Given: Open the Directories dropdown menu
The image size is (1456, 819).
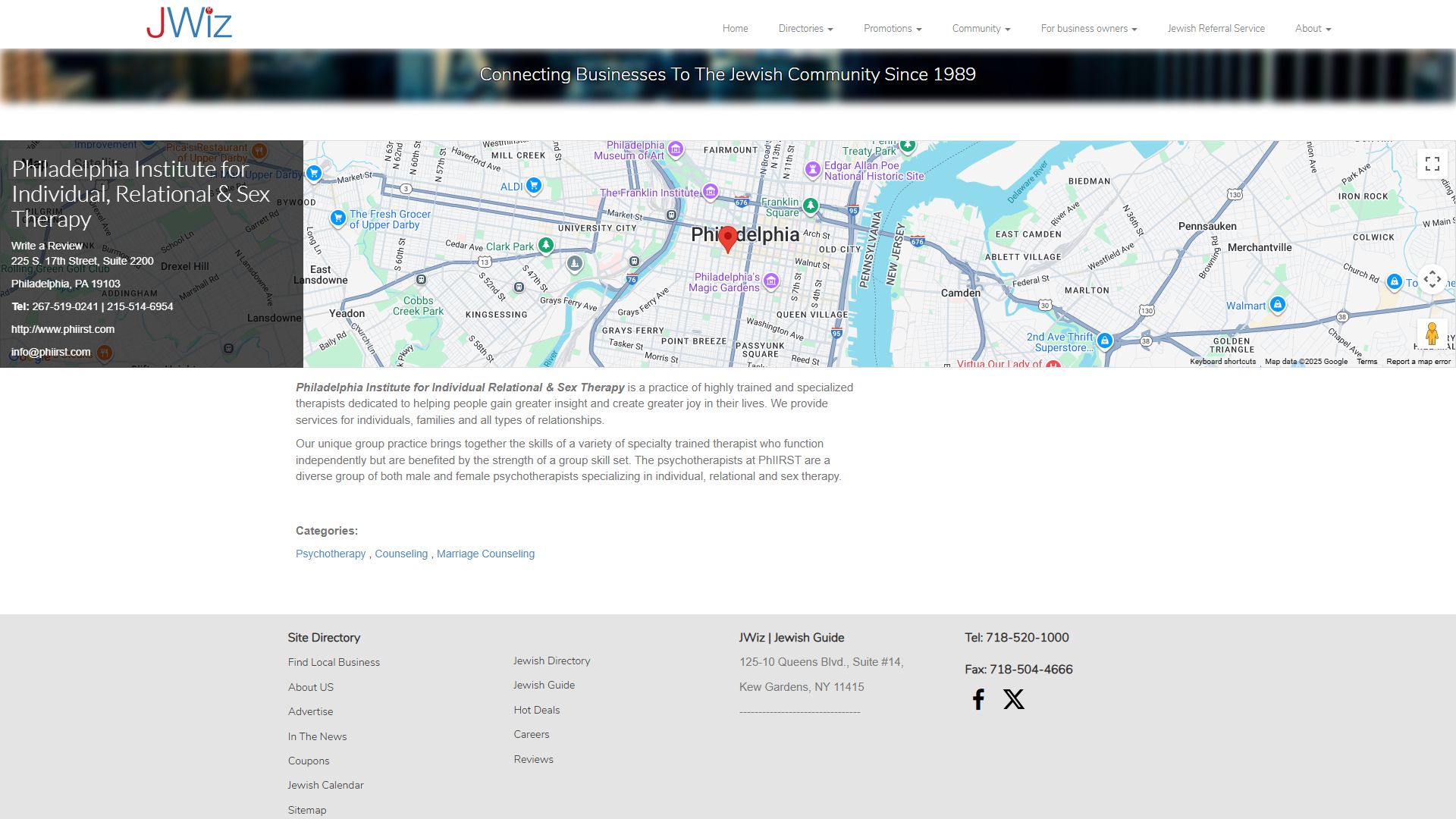Looking at the screenshot, I should (805, 29).
